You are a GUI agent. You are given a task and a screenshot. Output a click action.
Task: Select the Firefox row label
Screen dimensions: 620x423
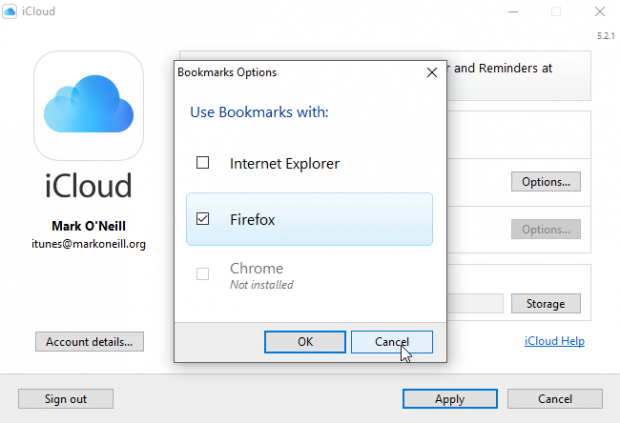coord(251,219)
